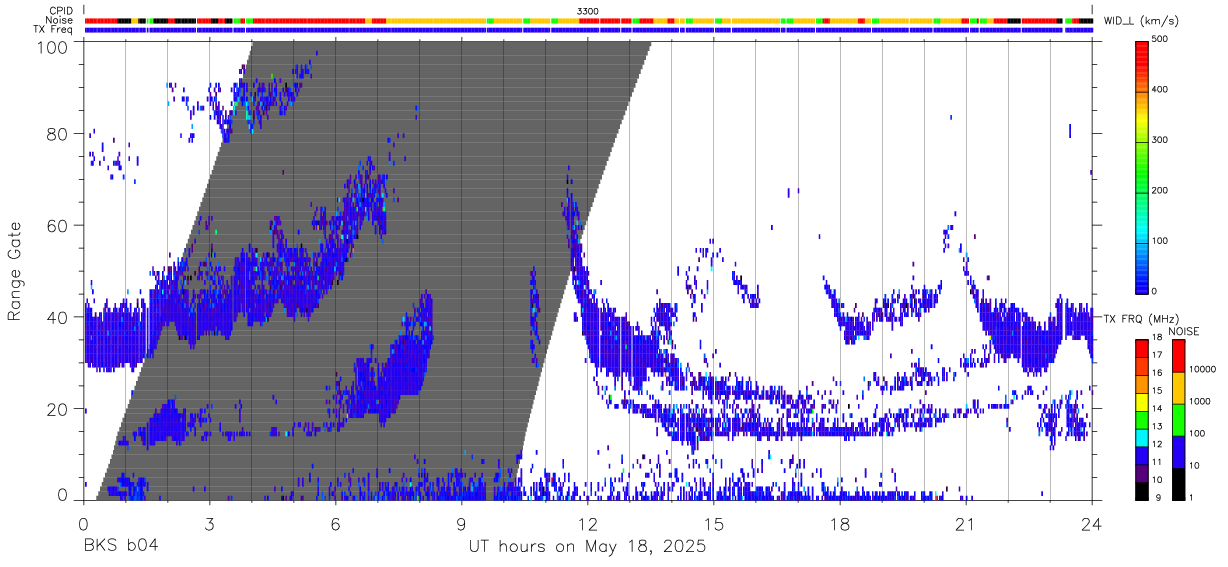Viewport: 1228px width, 567px height.
Task: Click the Range Gate axis title
Action: [15, 271]
